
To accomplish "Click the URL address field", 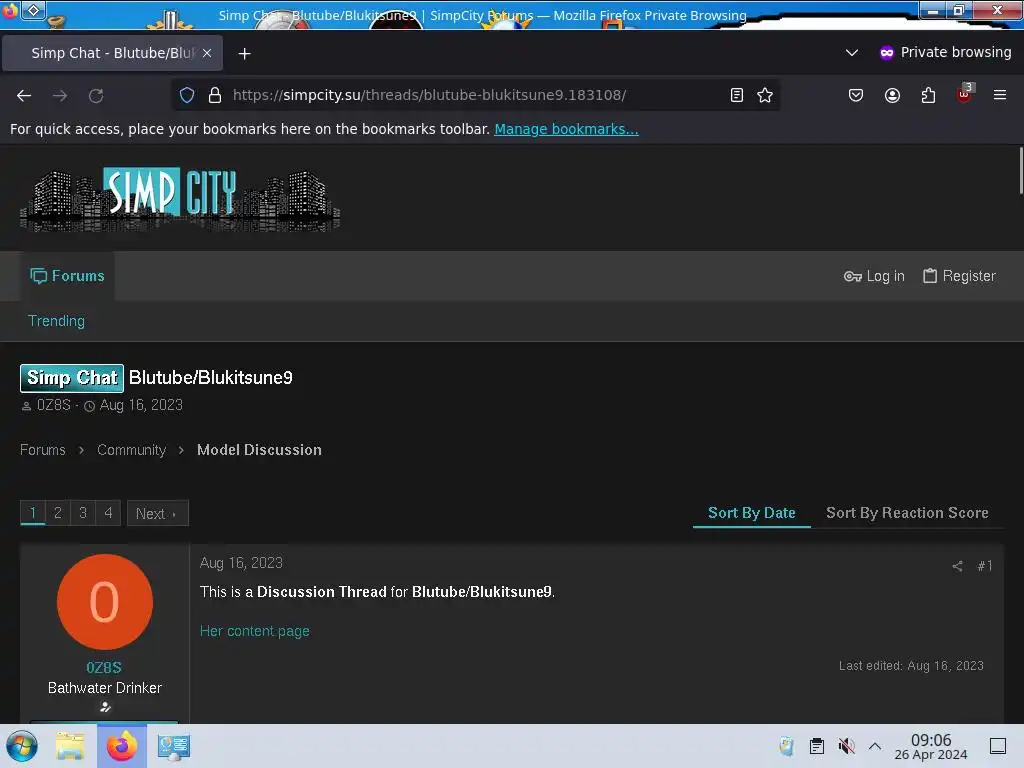I will (477, 95).
